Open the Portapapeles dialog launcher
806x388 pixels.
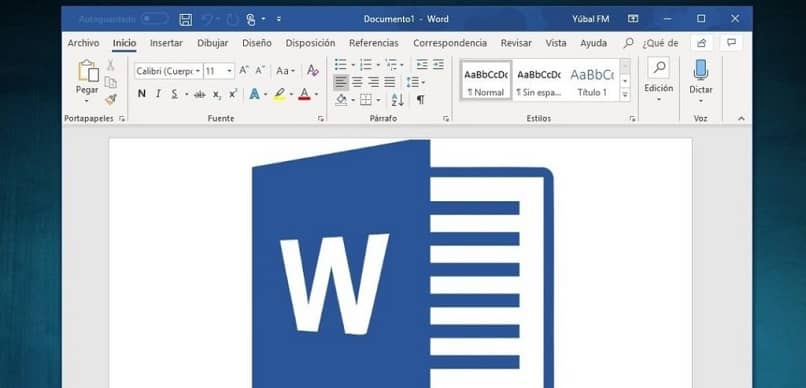pyautogui.click(x=122, y=119)
